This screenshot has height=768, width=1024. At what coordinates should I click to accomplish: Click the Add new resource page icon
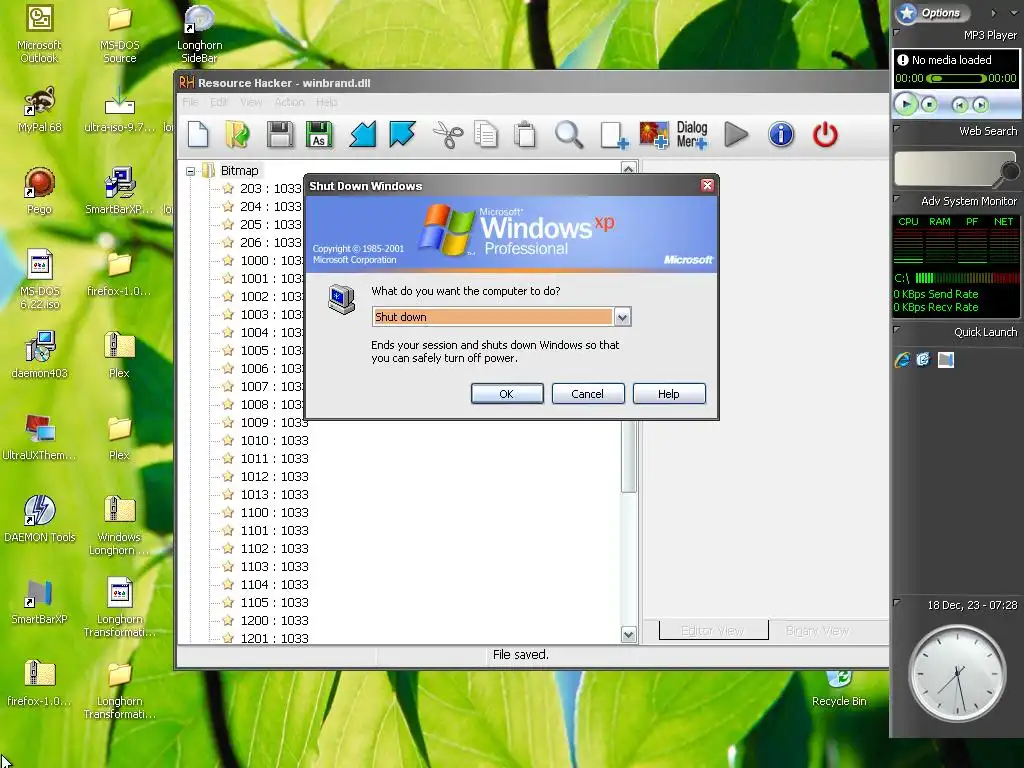[x=614, y=135]
